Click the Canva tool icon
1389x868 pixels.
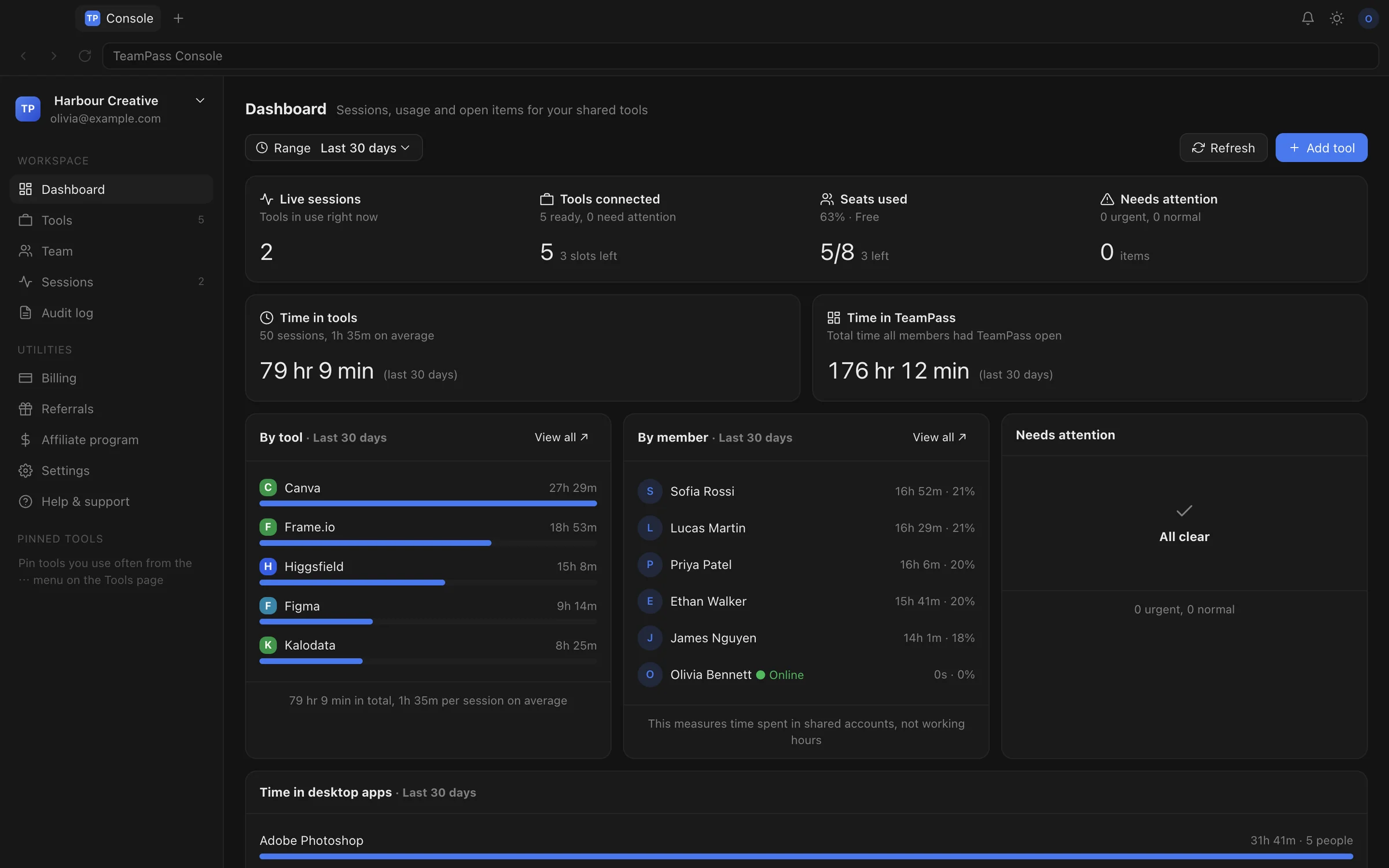point(268,487)
